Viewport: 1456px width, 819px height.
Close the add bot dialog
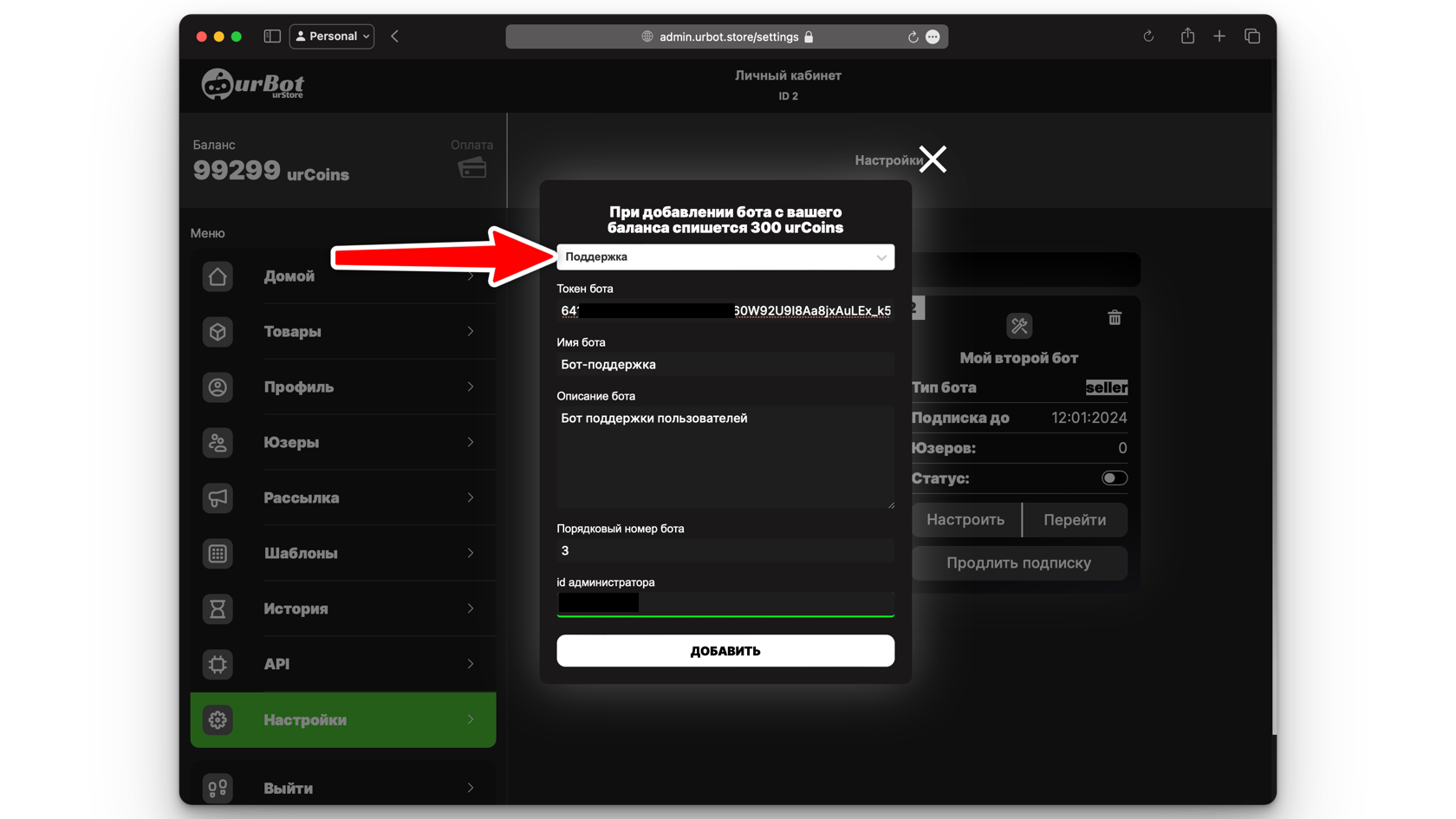click(x=933, y=159)
